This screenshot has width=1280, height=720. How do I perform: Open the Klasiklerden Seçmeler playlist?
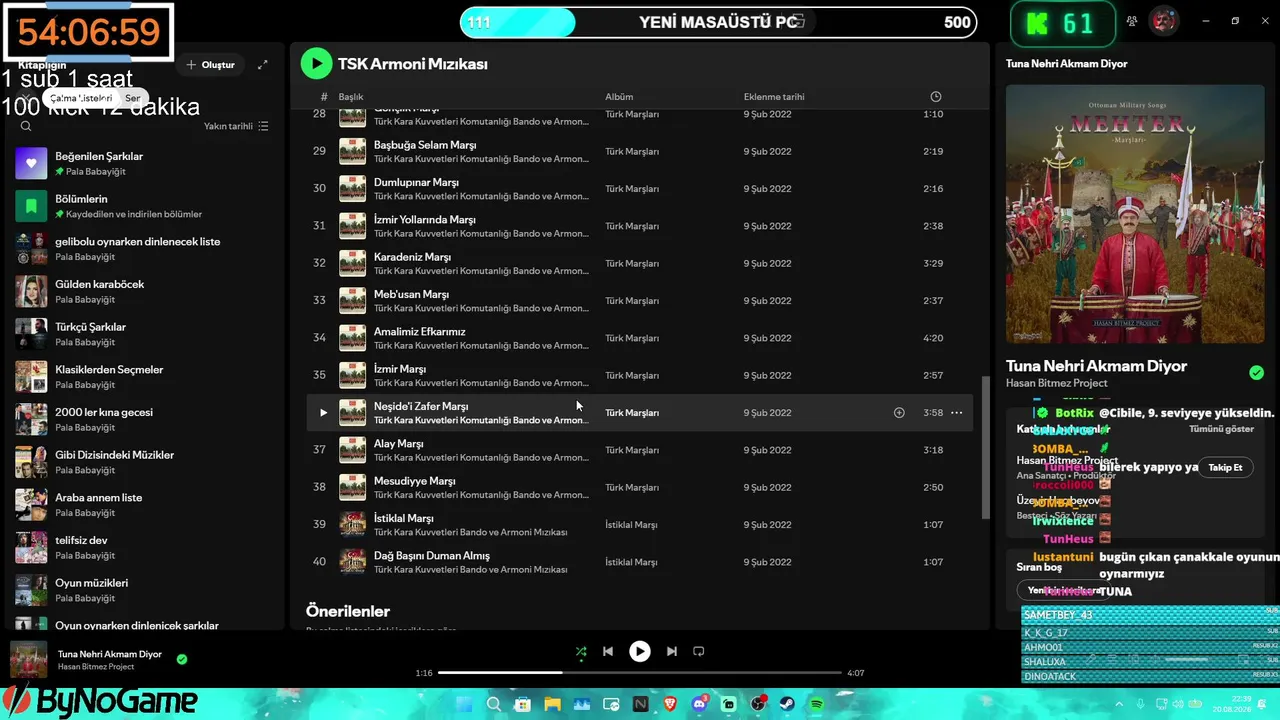[x=144, y=376]
